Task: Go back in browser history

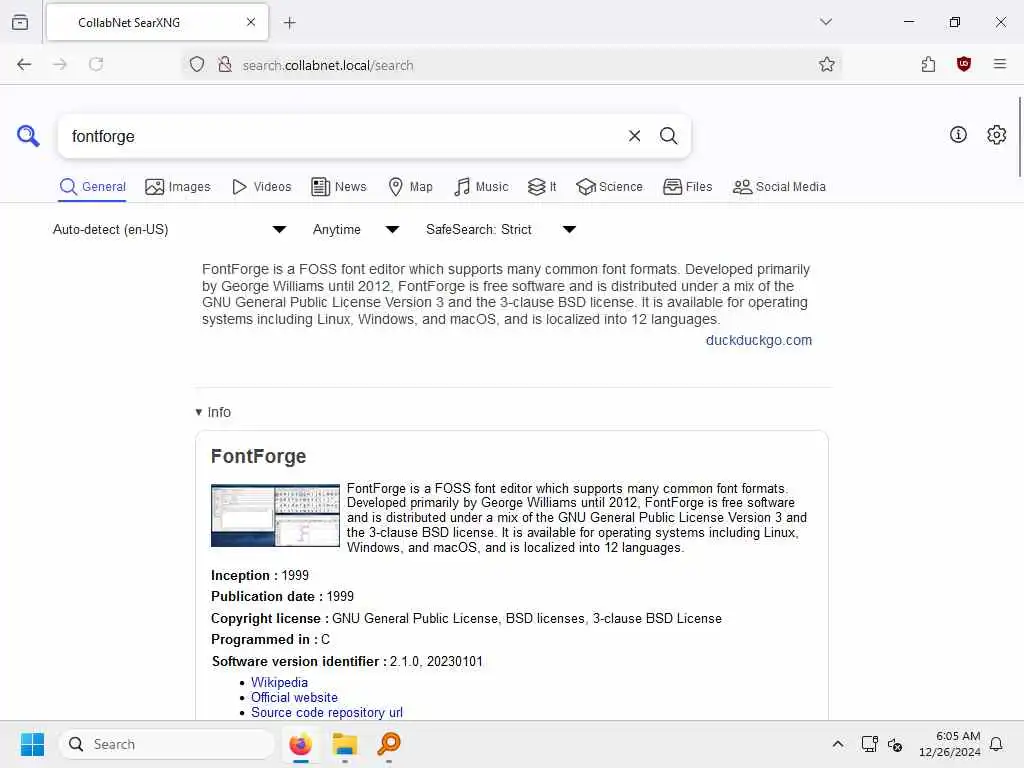Action: [x=24, y=64]
